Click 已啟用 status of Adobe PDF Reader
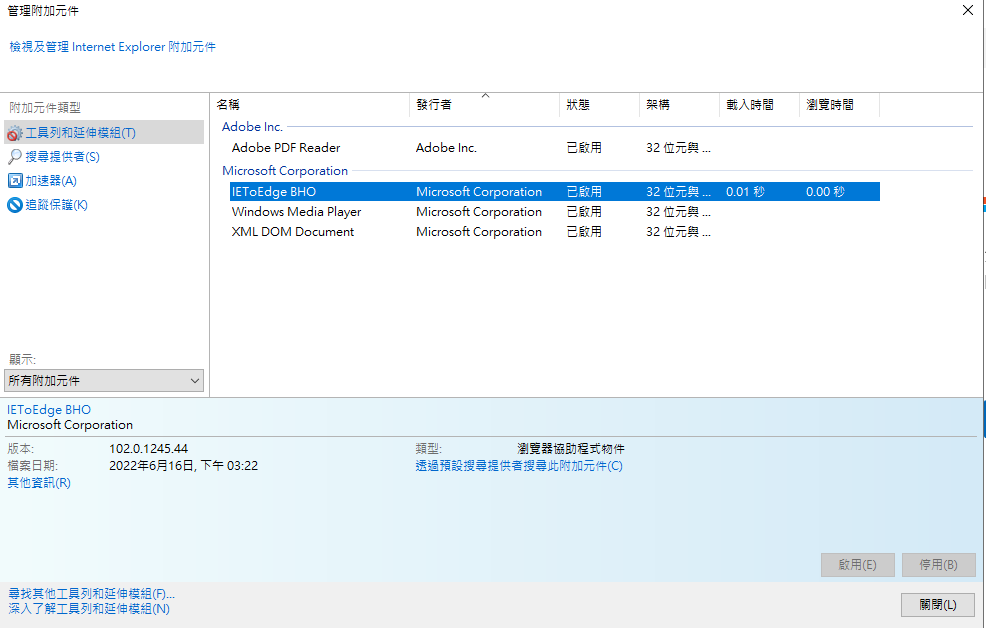 (x=584, y=148)
